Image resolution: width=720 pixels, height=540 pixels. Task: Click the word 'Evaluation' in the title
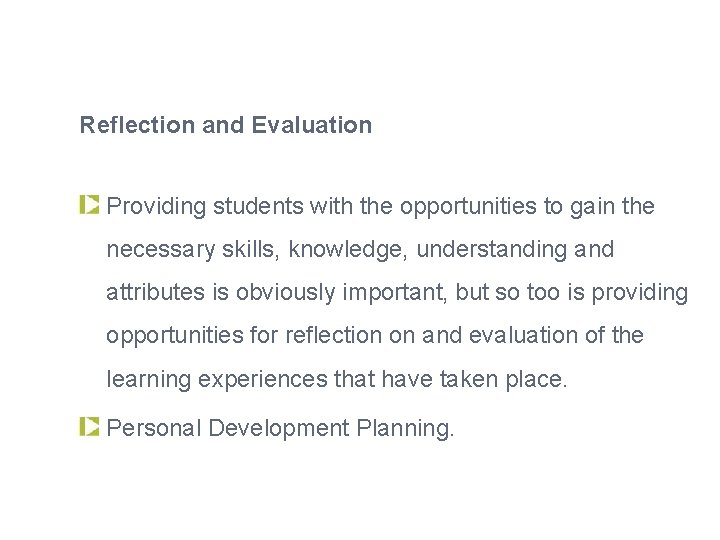(312, 126)
